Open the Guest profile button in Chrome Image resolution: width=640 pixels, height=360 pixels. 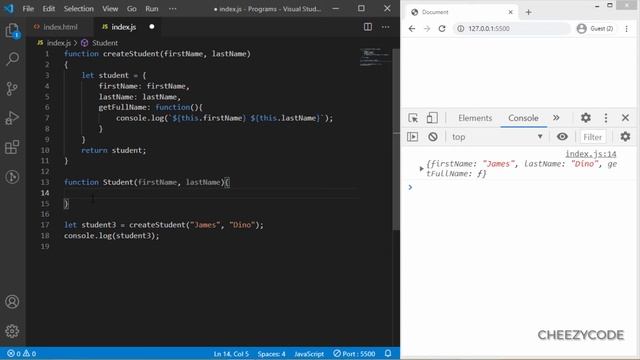595,29
